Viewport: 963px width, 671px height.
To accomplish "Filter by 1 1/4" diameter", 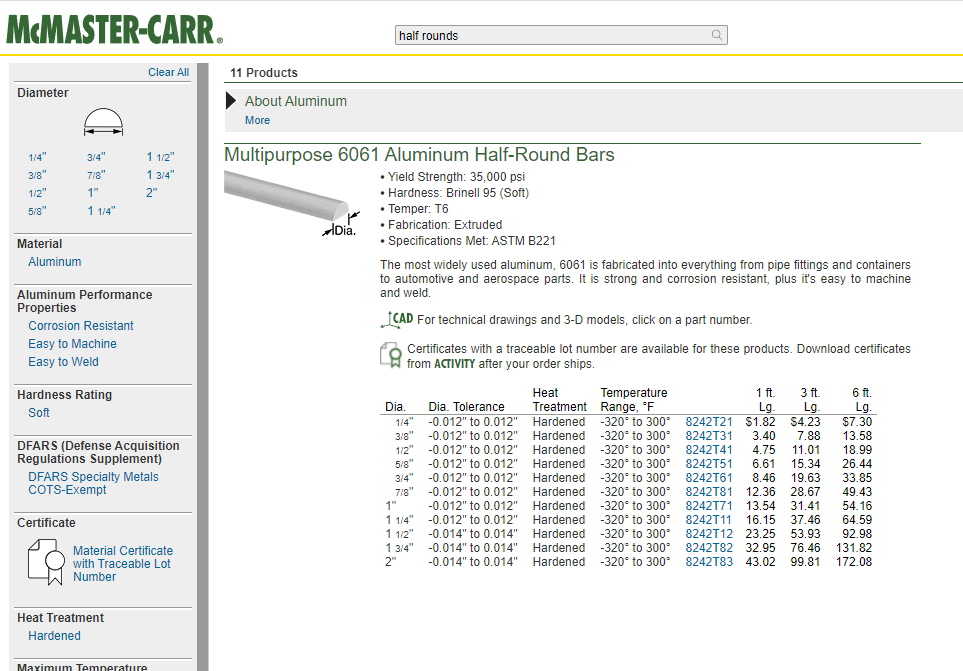I will pyautogui.click(x=101, y=211).
